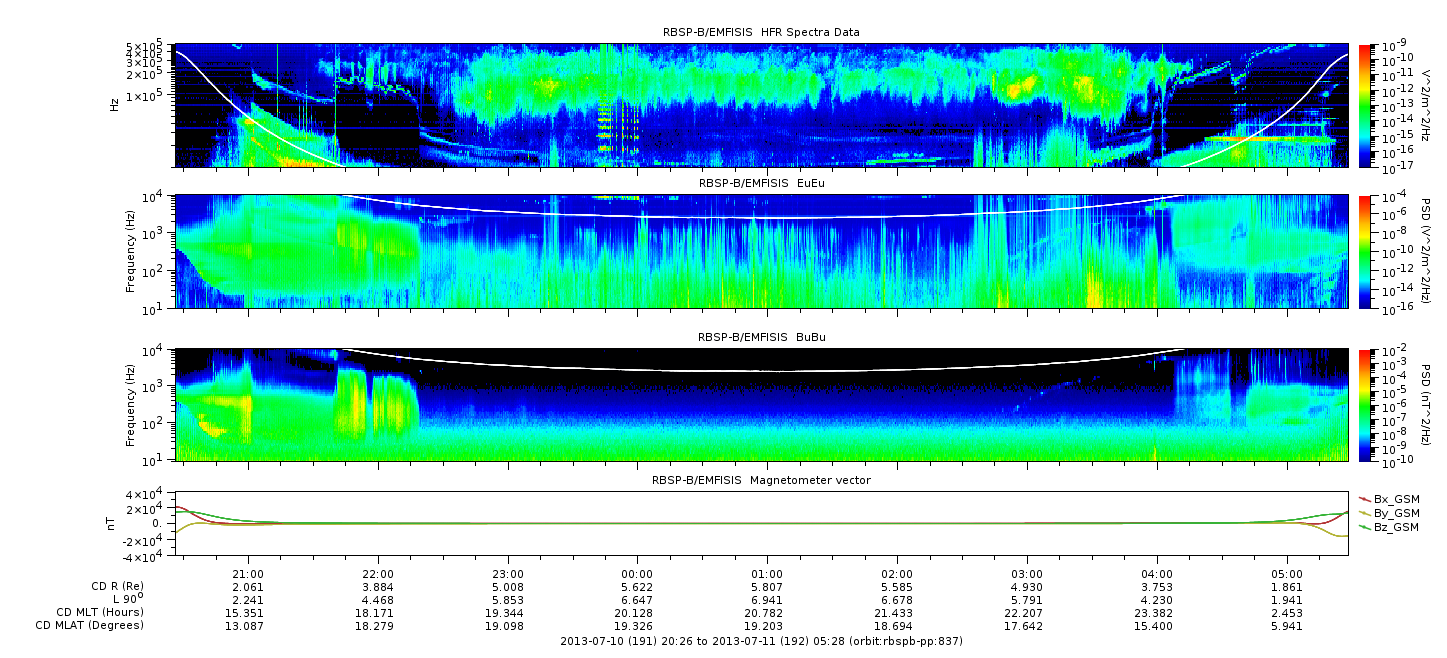This screenshot has height=658, width=1447.
Task: Click the nT y-axis label of magnetometer plot
Action: coord(113,523)
